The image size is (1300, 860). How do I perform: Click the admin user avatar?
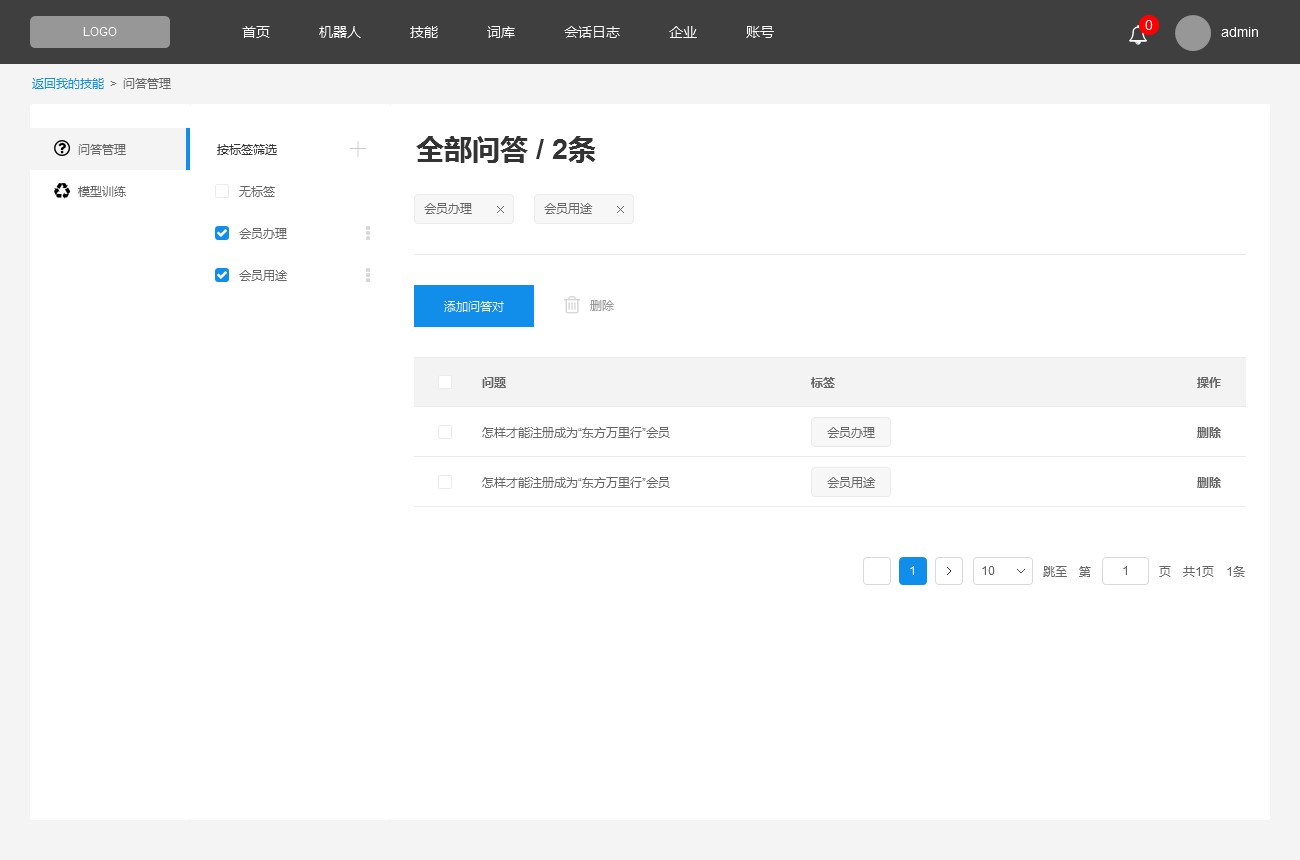pyautogui.click(x=1193, y=33)
